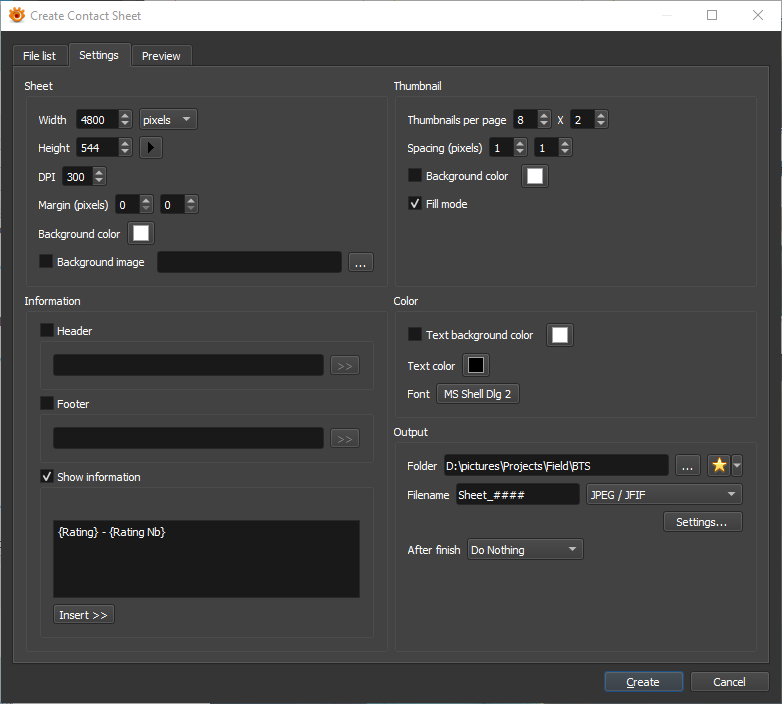
Task: Switch to the Preview tab
Action: [x=161, y=56]
